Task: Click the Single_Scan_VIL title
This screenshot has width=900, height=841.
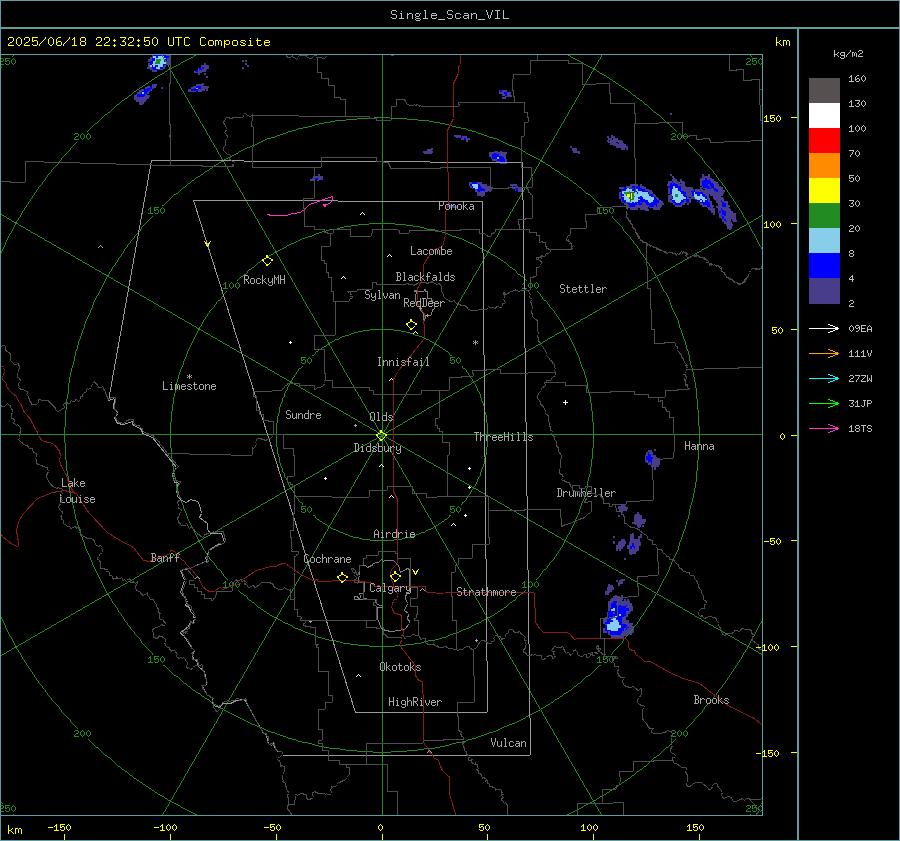Action: [449, 15]
